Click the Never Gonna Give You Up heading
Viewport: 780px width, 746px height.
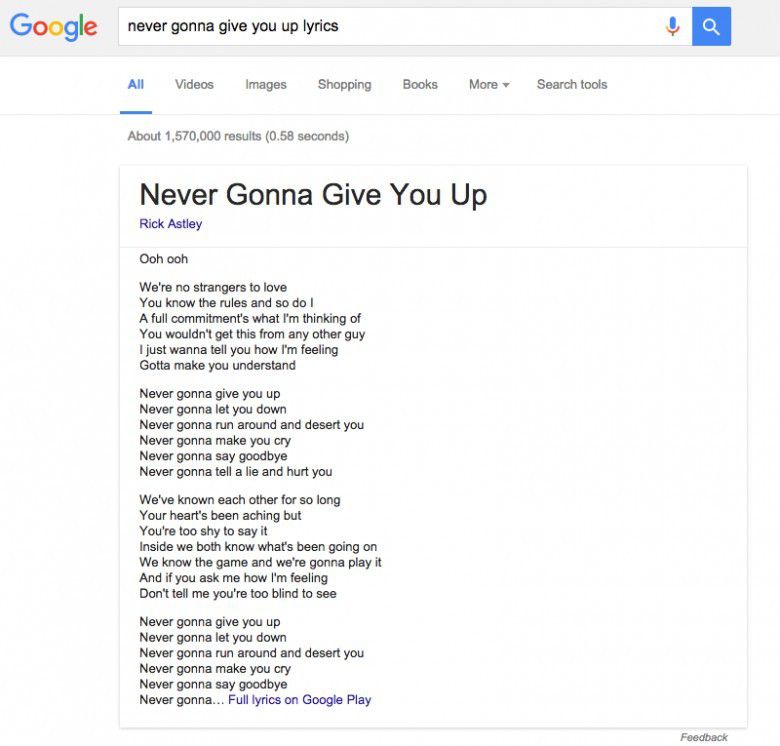(x=313, y=195)
